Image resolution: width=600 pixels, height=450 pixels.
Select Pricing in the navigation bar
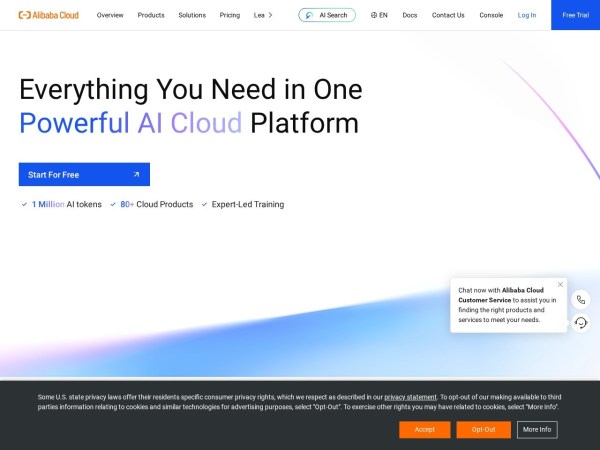point(230,15)
